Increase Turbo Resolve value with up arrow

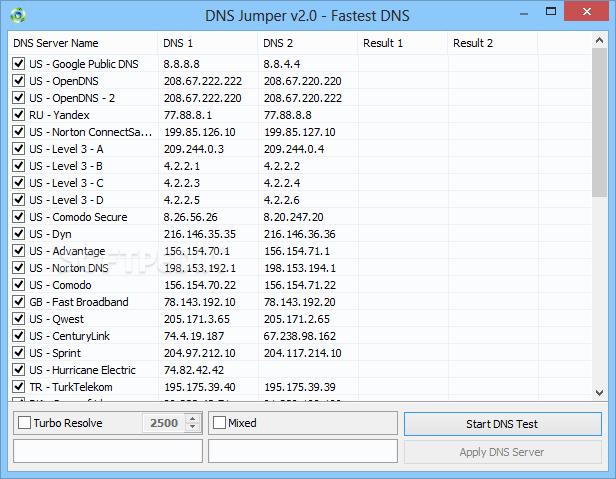pyautogui.click(x=192, y=419)
